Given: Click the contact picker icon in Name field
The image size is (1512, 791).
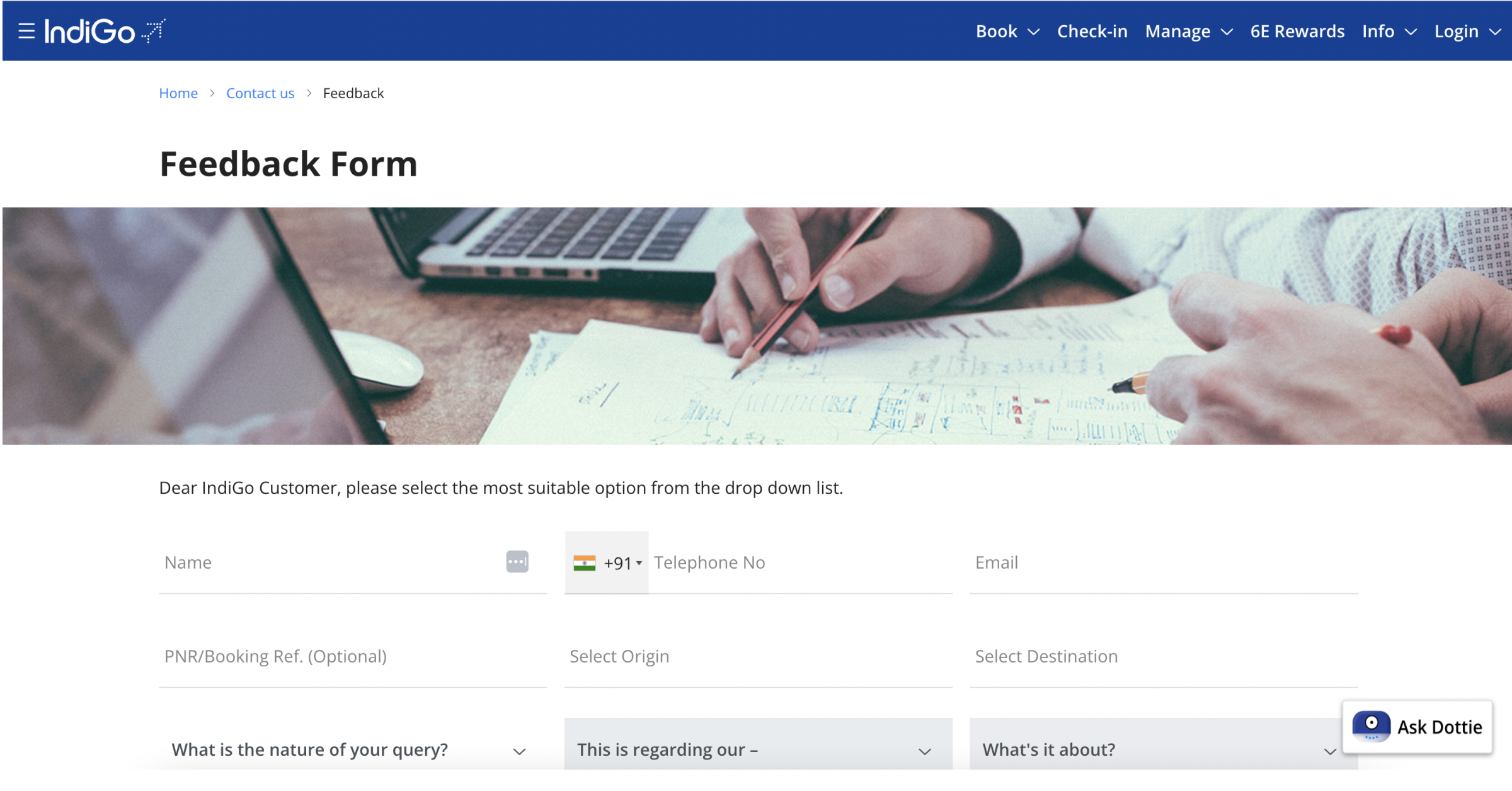Looking at the screenshot, I should coord(517,562).
